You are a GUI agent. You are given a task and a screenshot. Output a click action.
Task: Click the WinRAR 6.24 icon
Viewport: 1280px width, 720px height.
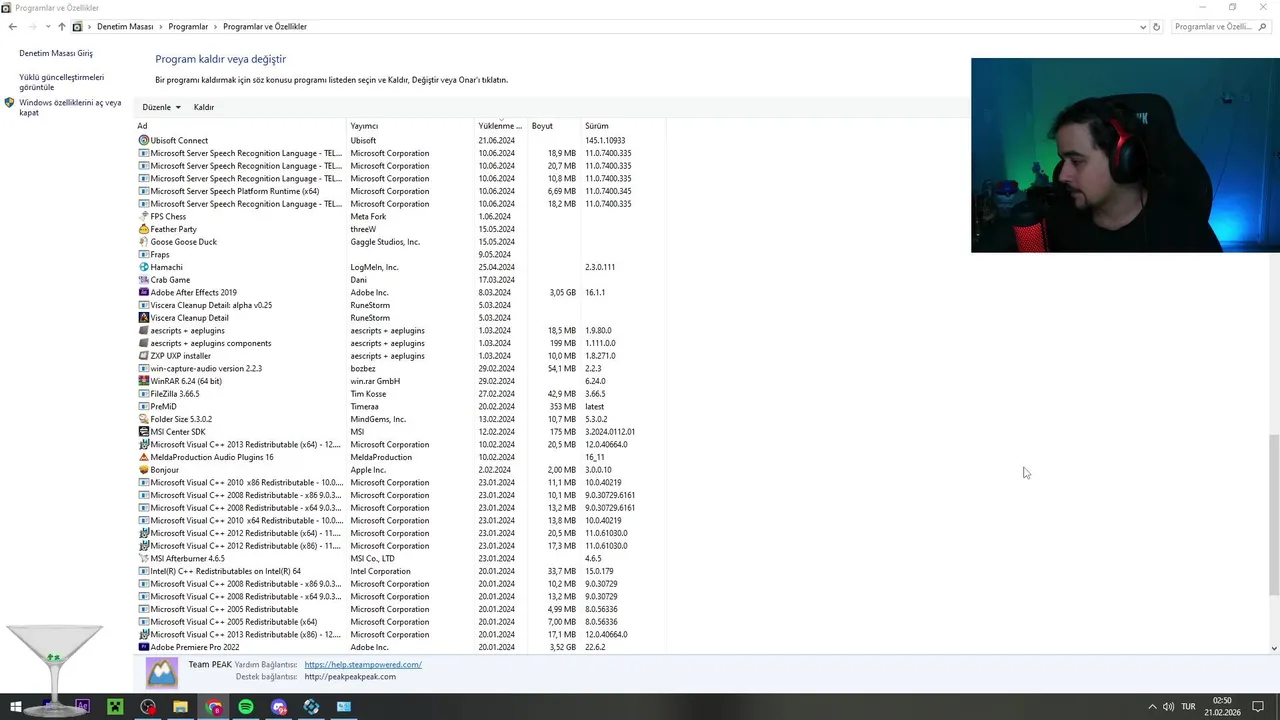143,381
